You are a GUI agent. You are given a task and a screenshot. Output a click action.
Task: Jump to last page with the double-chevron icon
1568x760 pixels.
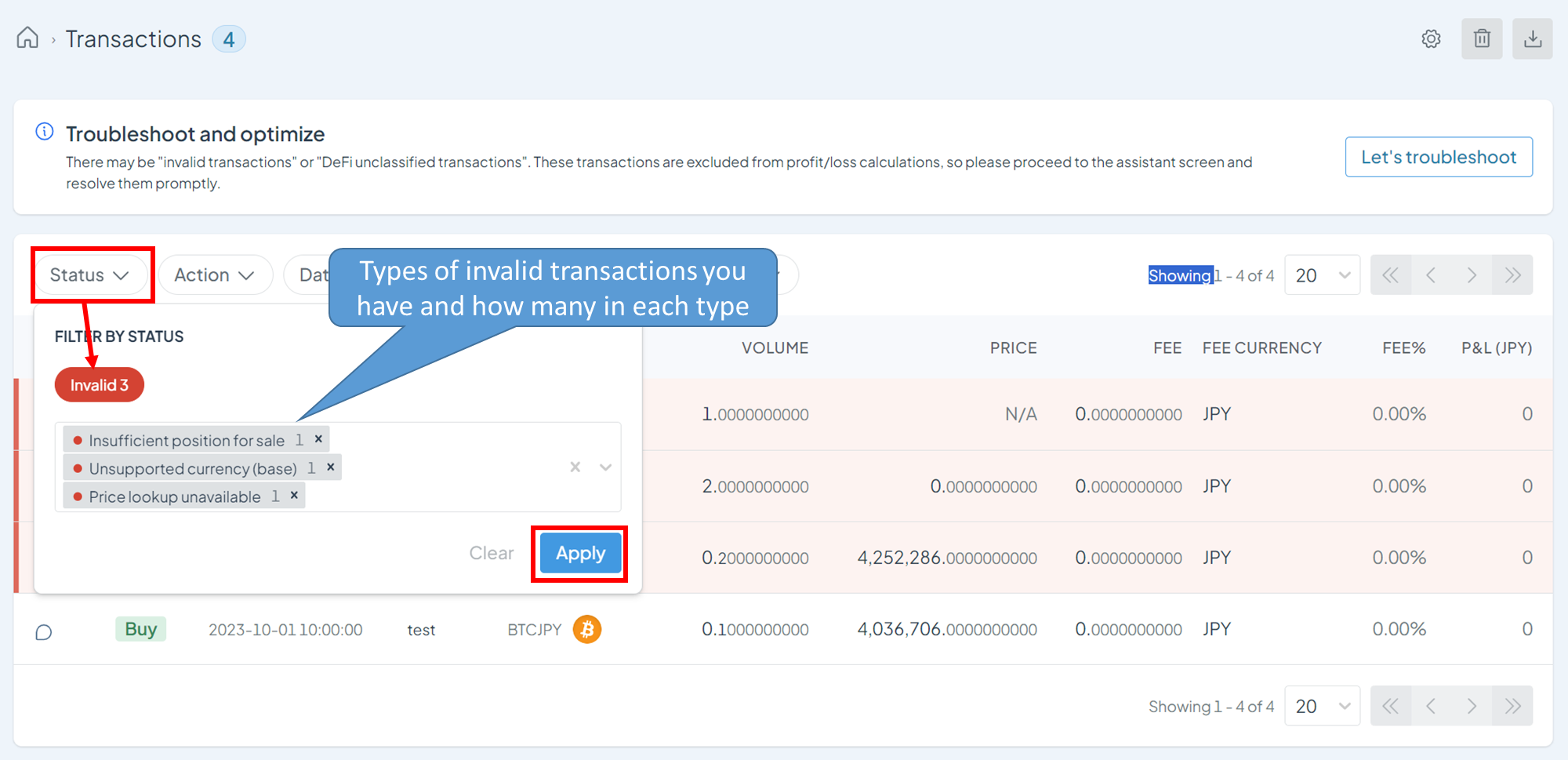(1512, 275)
